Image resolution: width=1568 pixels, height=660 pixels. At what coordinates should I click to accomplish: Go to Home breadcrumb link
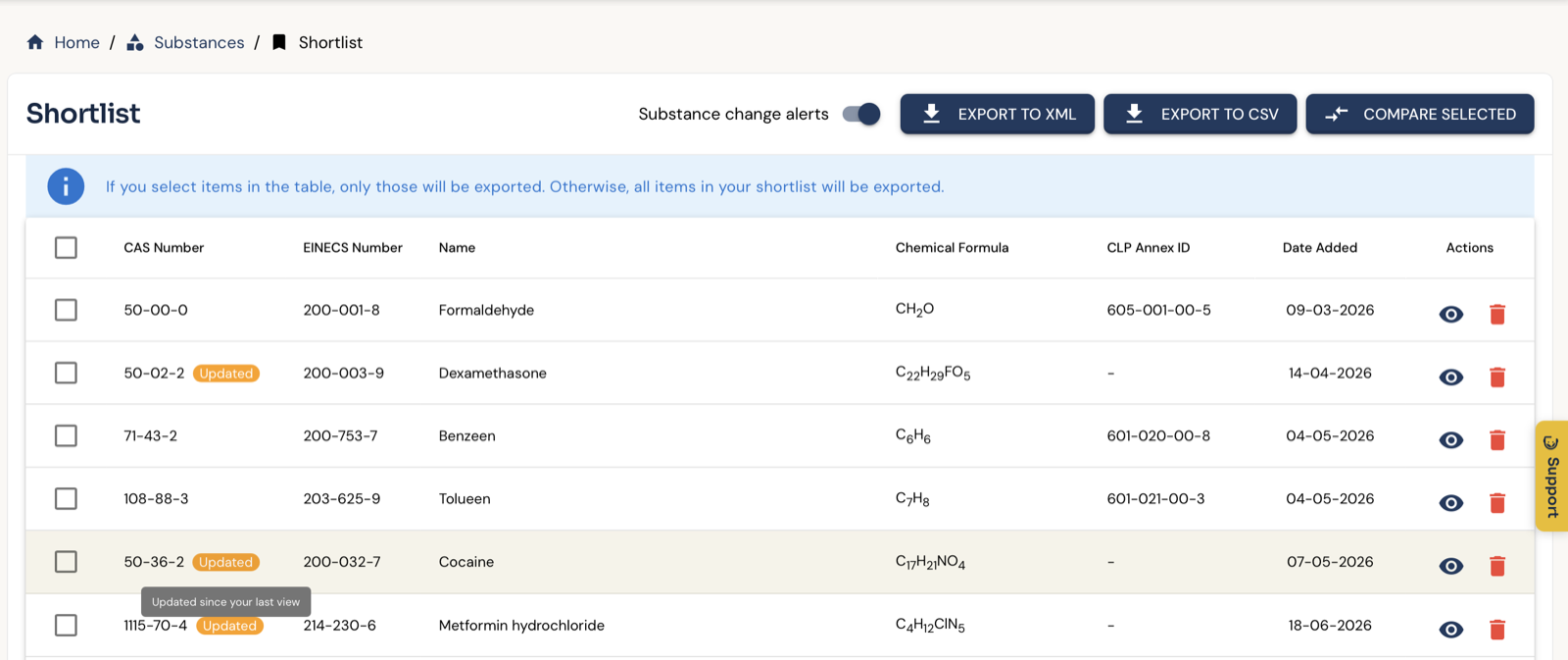click(x=76, y=42)
